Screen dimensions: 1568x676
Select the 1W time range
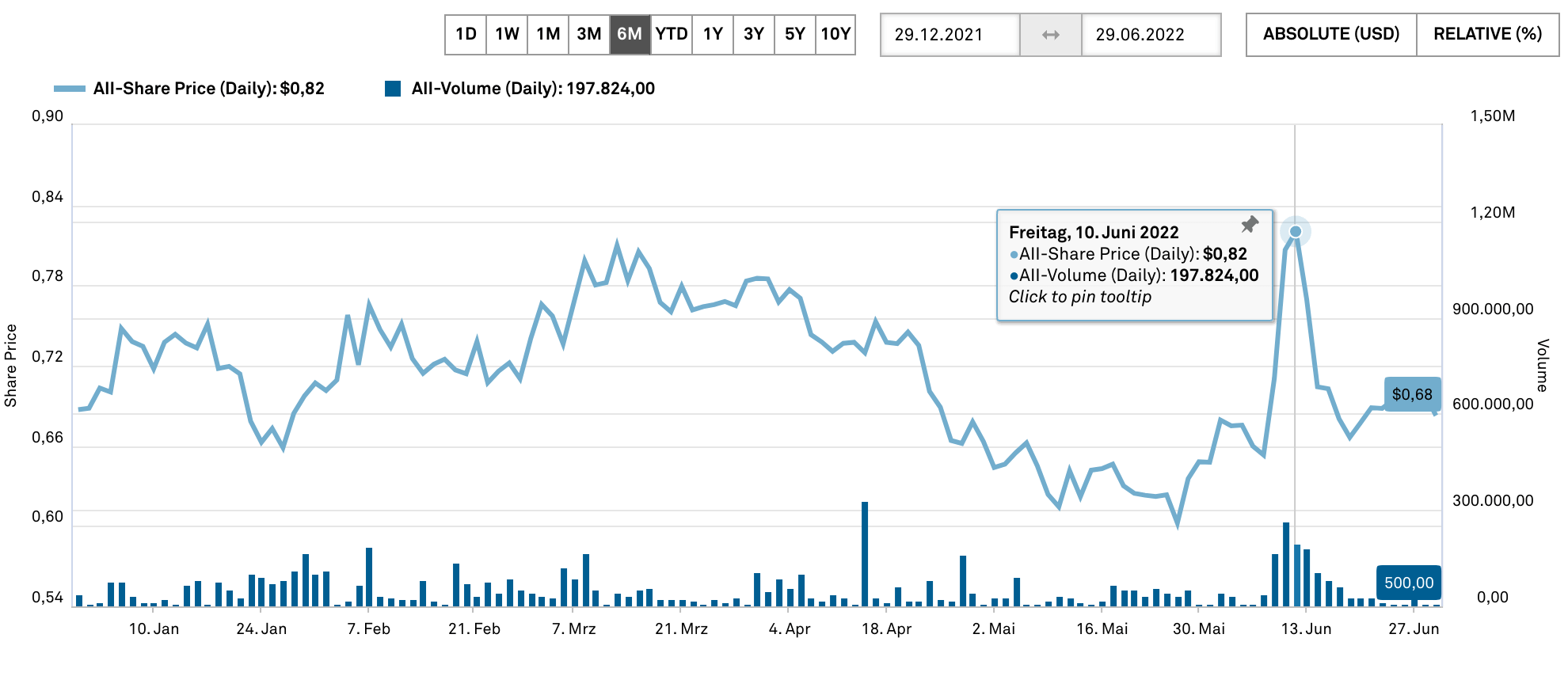(507, 34)
